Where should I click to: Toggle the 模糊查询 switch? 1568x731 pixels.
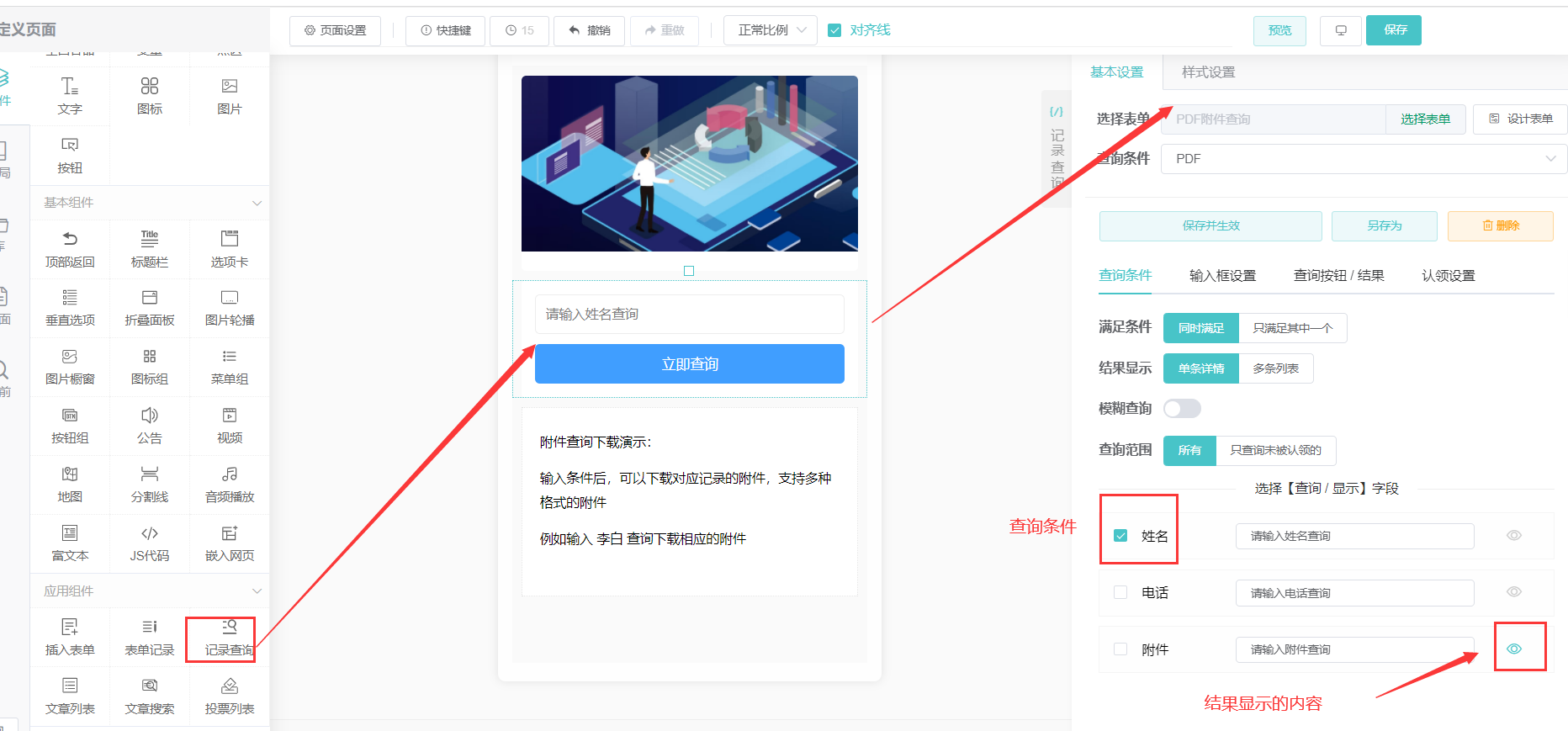click(x=1182, y=409)
